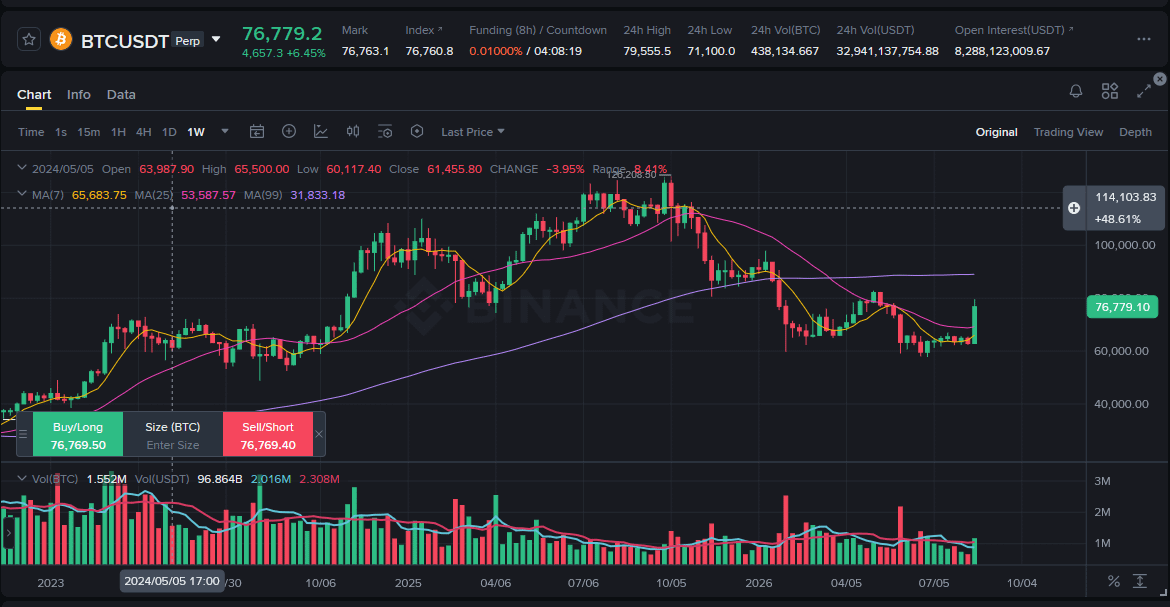Expand the chart to fullscreen
Screen dimensions: 1170x607
click(x=1144, y=91)
